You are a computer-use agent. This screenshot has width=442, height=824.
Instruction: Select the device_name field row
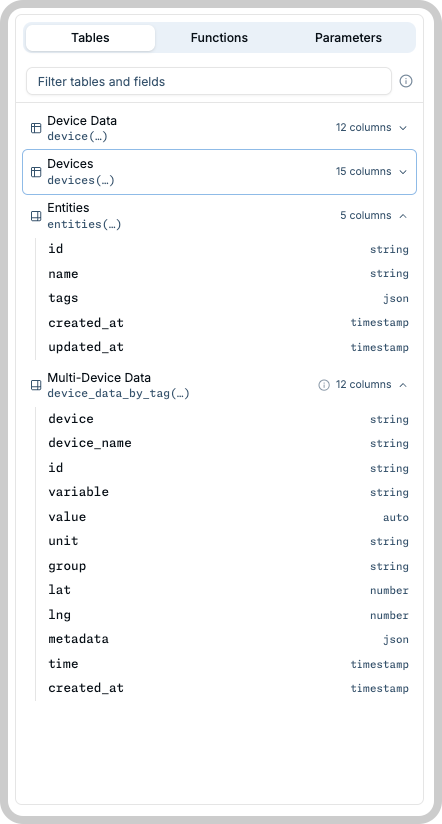(228, 443)
